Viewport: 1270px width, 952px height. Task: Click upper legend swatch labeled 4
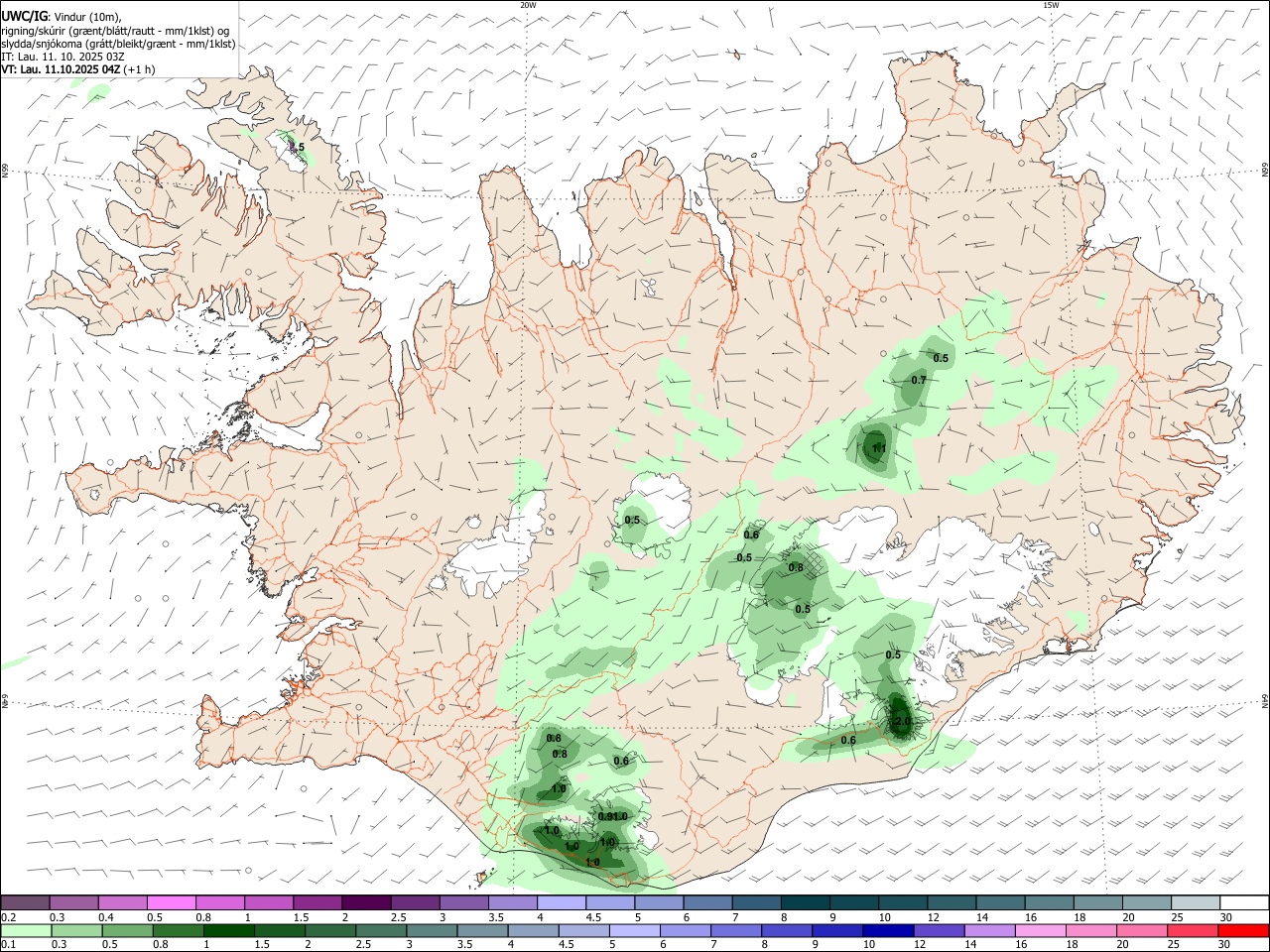(x=560, y=902)
